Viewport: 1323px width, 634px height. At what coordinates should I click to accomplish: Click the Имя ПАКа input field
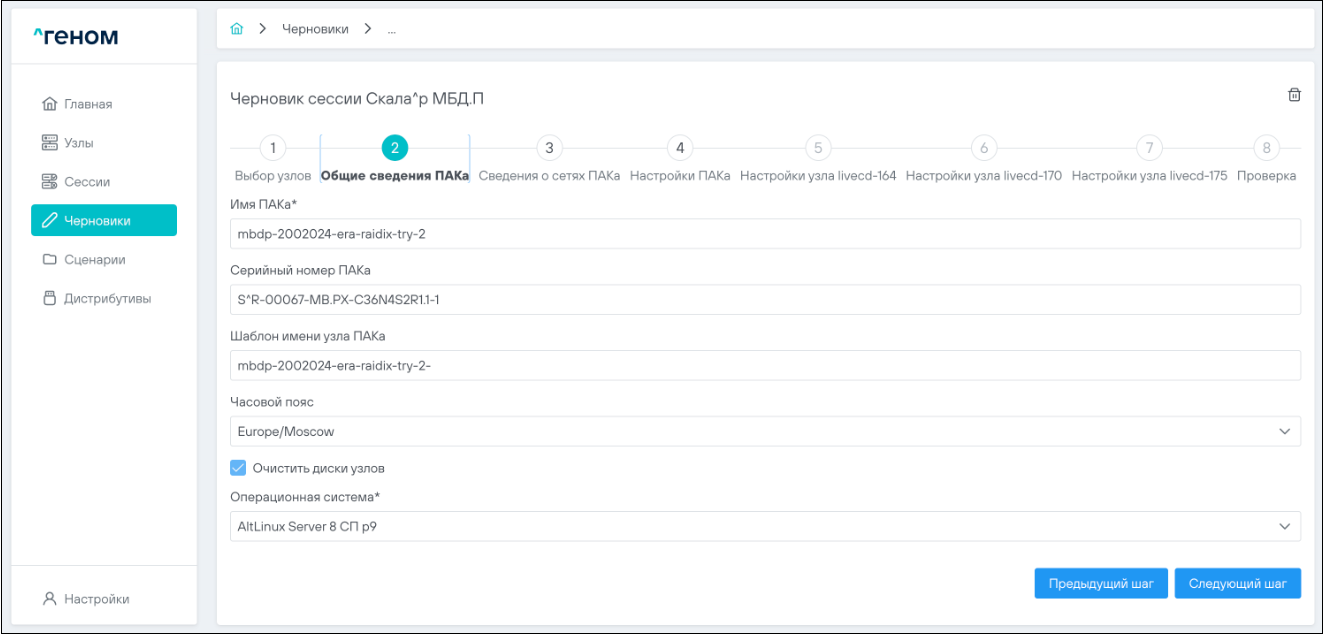(x=764, y=234)
